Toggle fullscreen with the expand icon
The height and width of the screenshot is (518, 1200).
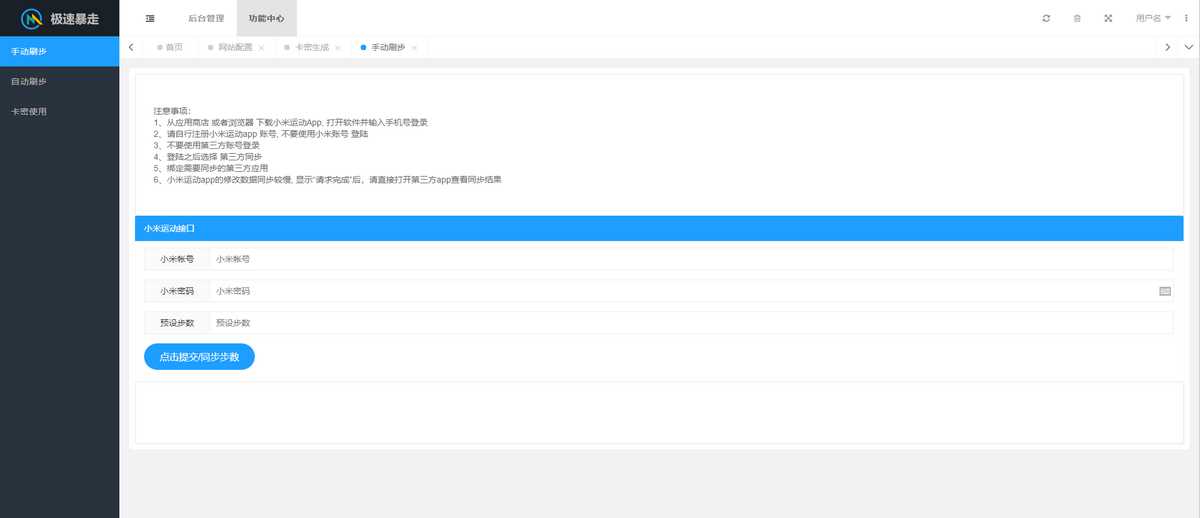tap(1108, 18)
